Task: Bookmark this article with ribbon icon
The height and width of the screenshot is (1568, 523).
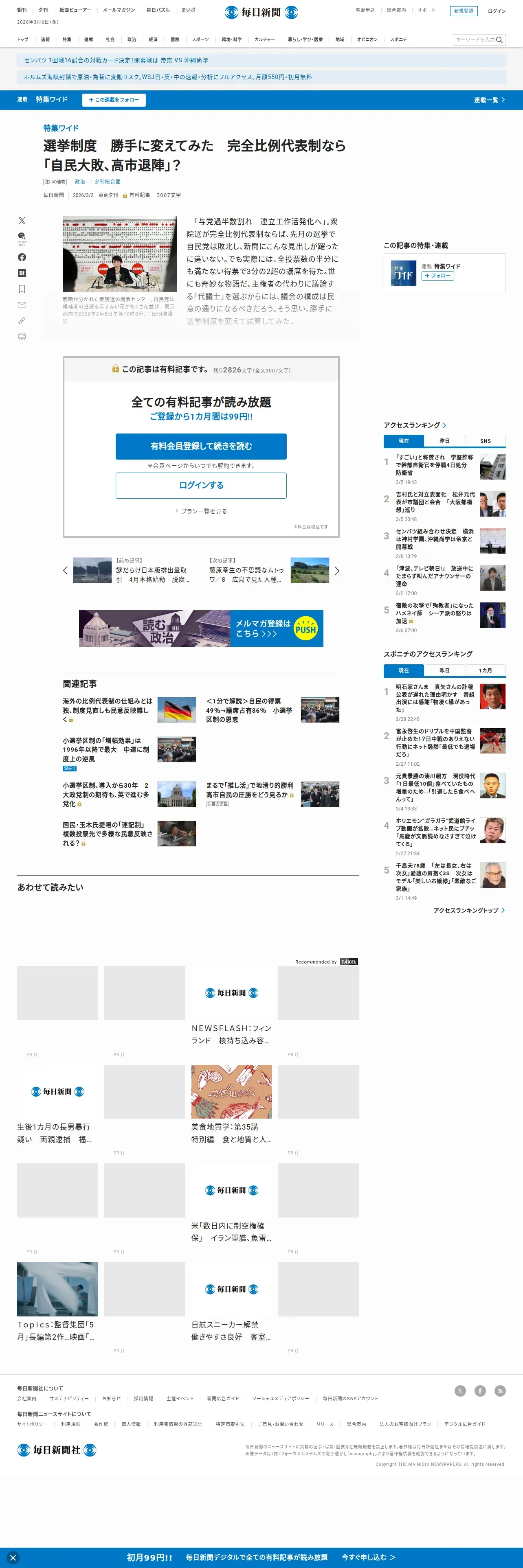Action: point(22,289)
